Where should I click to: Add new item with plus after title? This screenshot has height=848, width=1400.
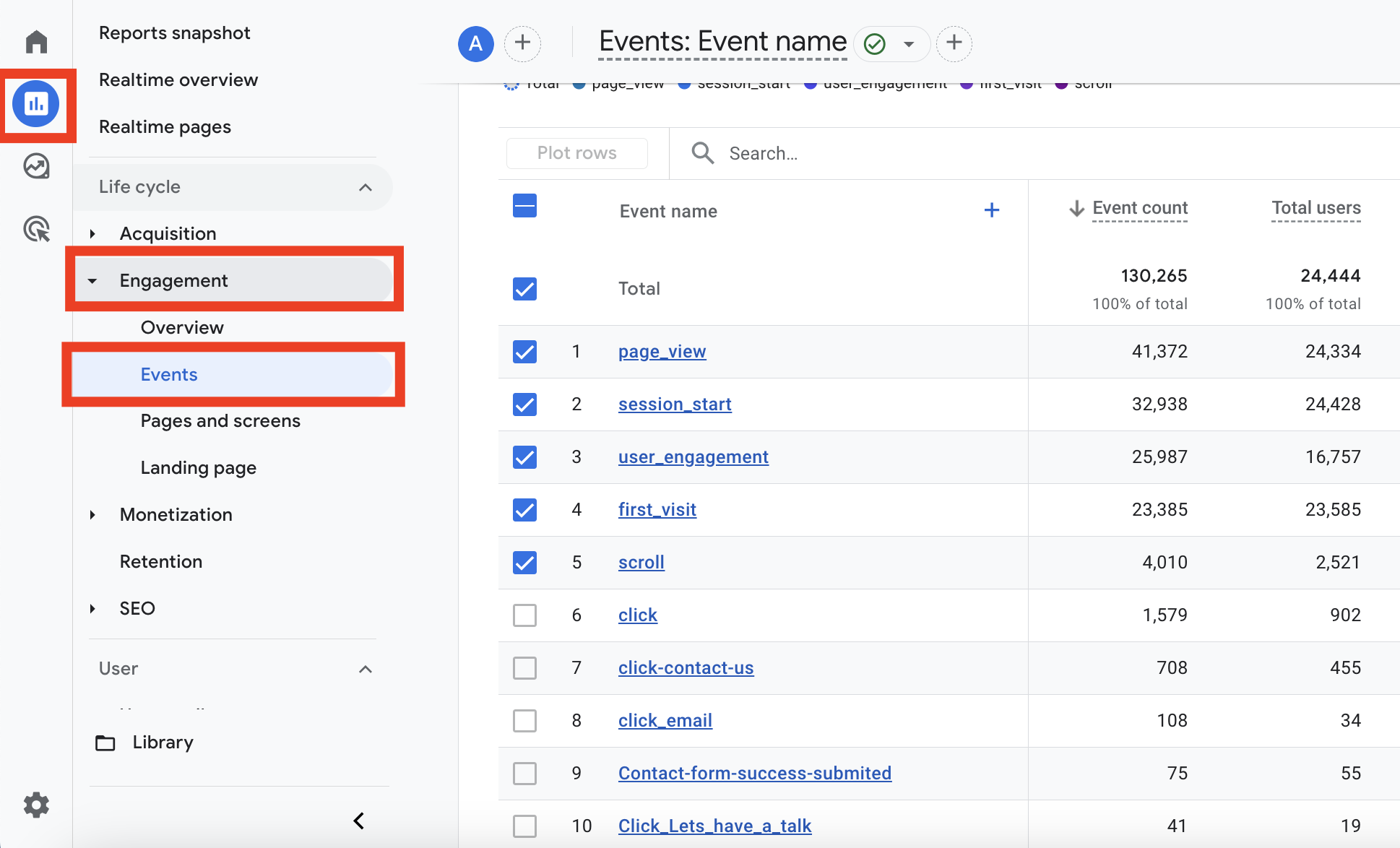[954, 43]
